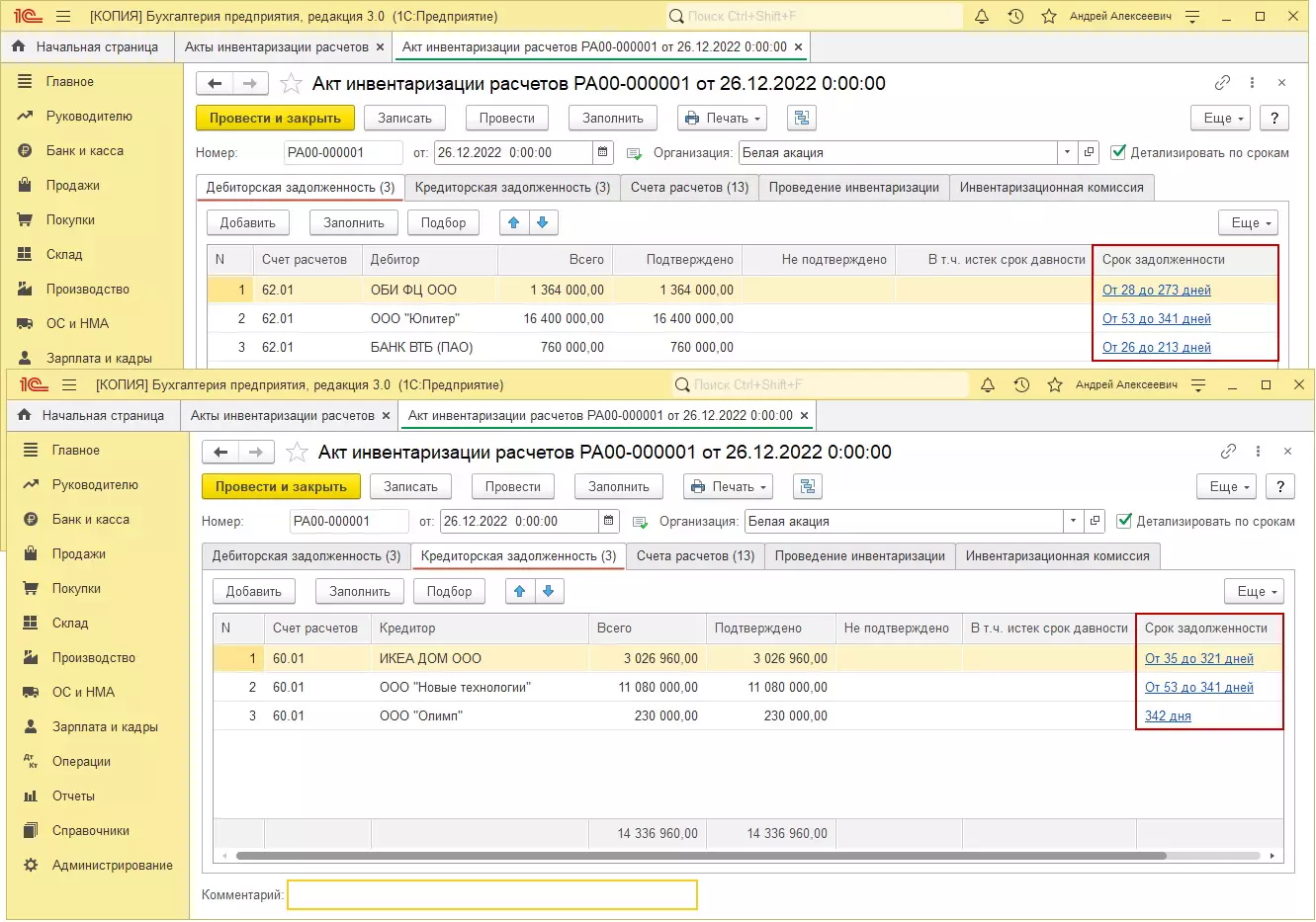Toggle Детализировать по срокам in the lower window

[x=1125, y=522]
